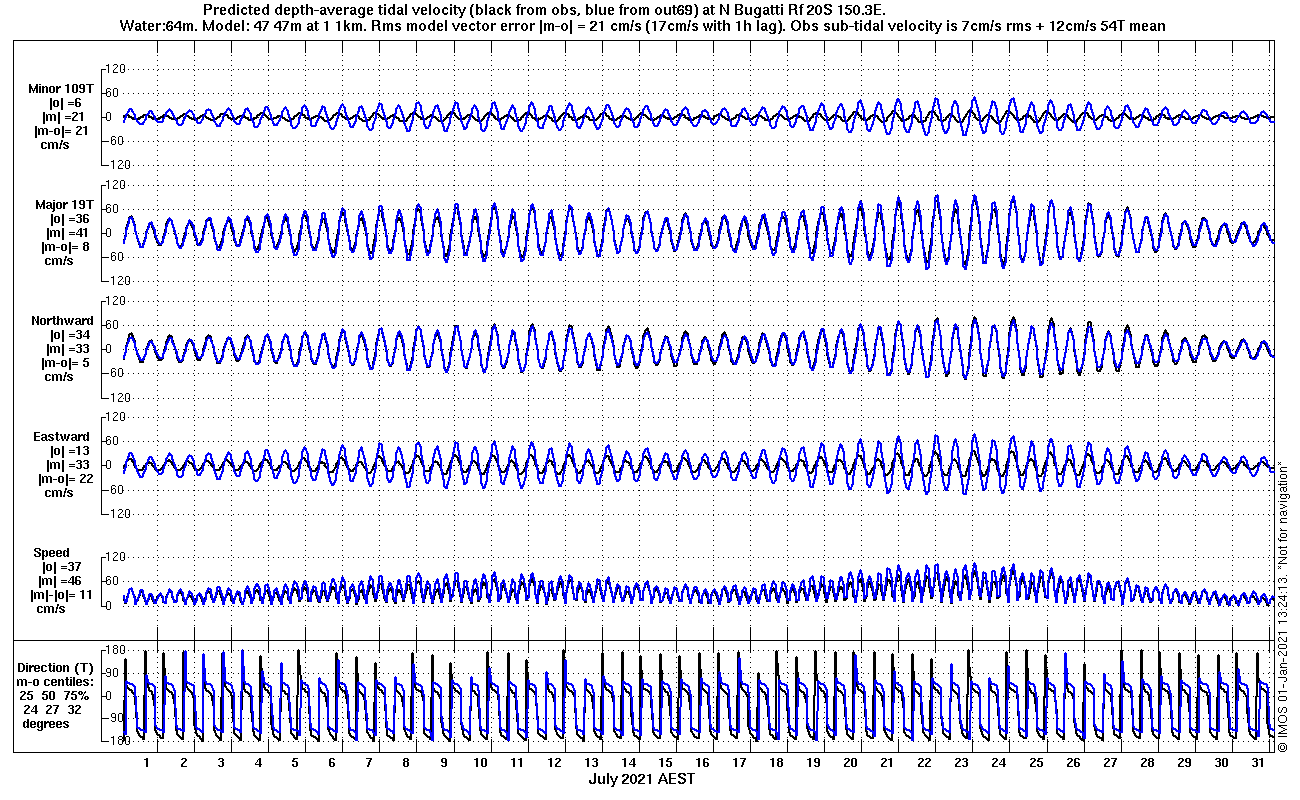
Task: Click '|m| =33' in the Eastward panel
Action: tap(66, 465)
